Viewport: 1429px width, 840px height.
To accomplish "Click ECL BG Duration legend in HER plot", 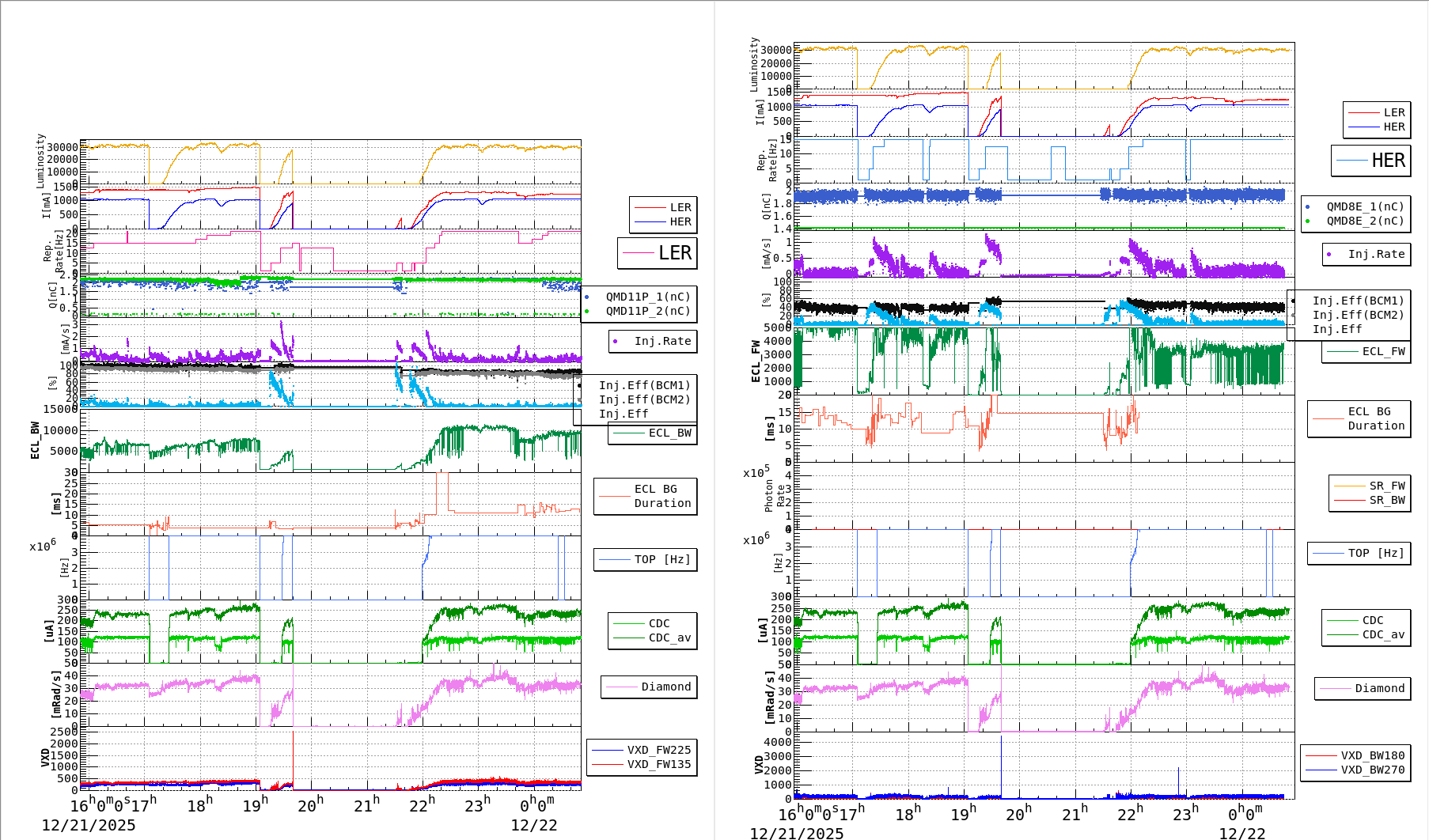I will (x=1359, y=418).
